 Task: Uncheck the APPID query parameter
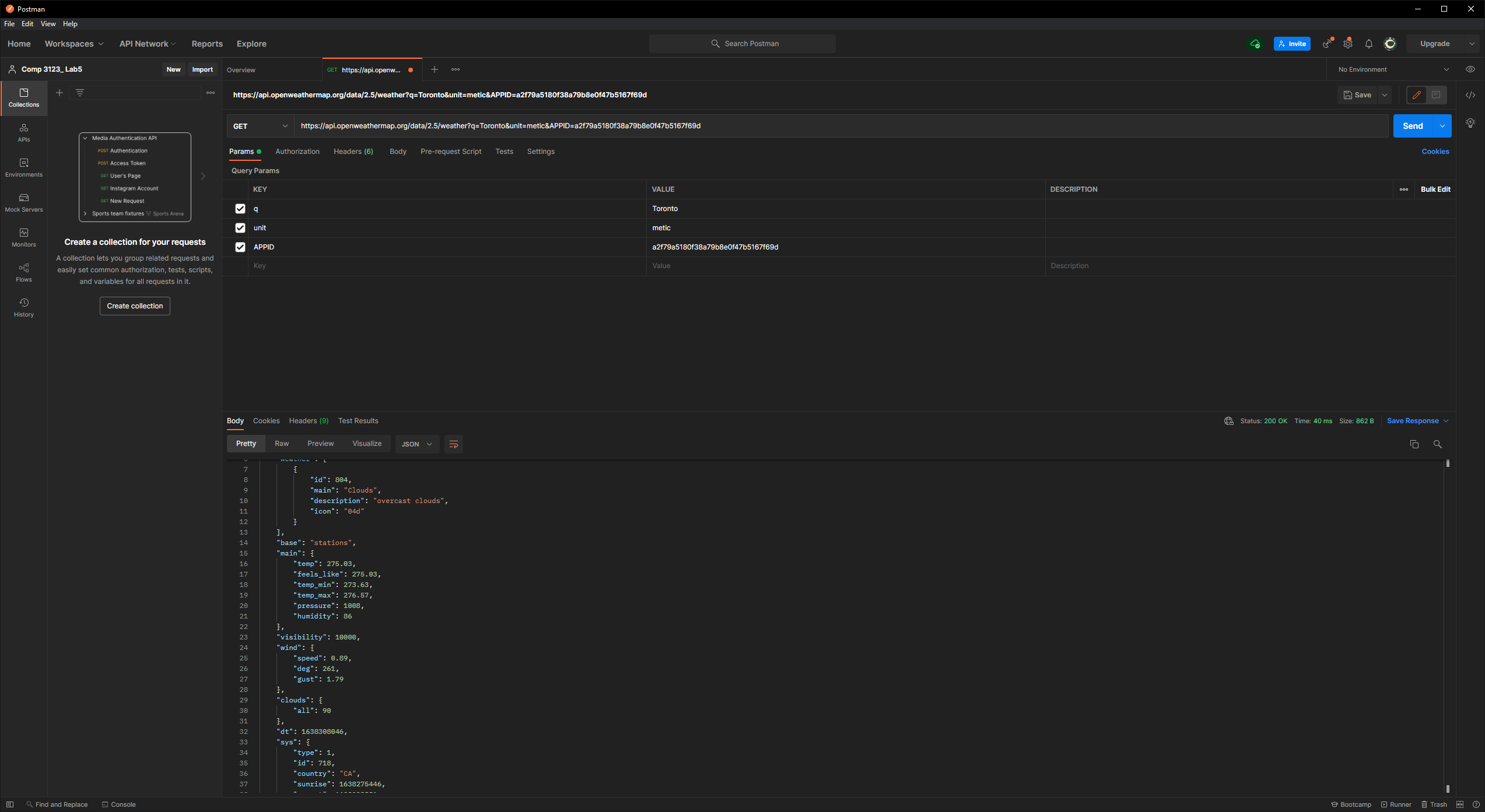pyautogui.click(x=240, y=247)
